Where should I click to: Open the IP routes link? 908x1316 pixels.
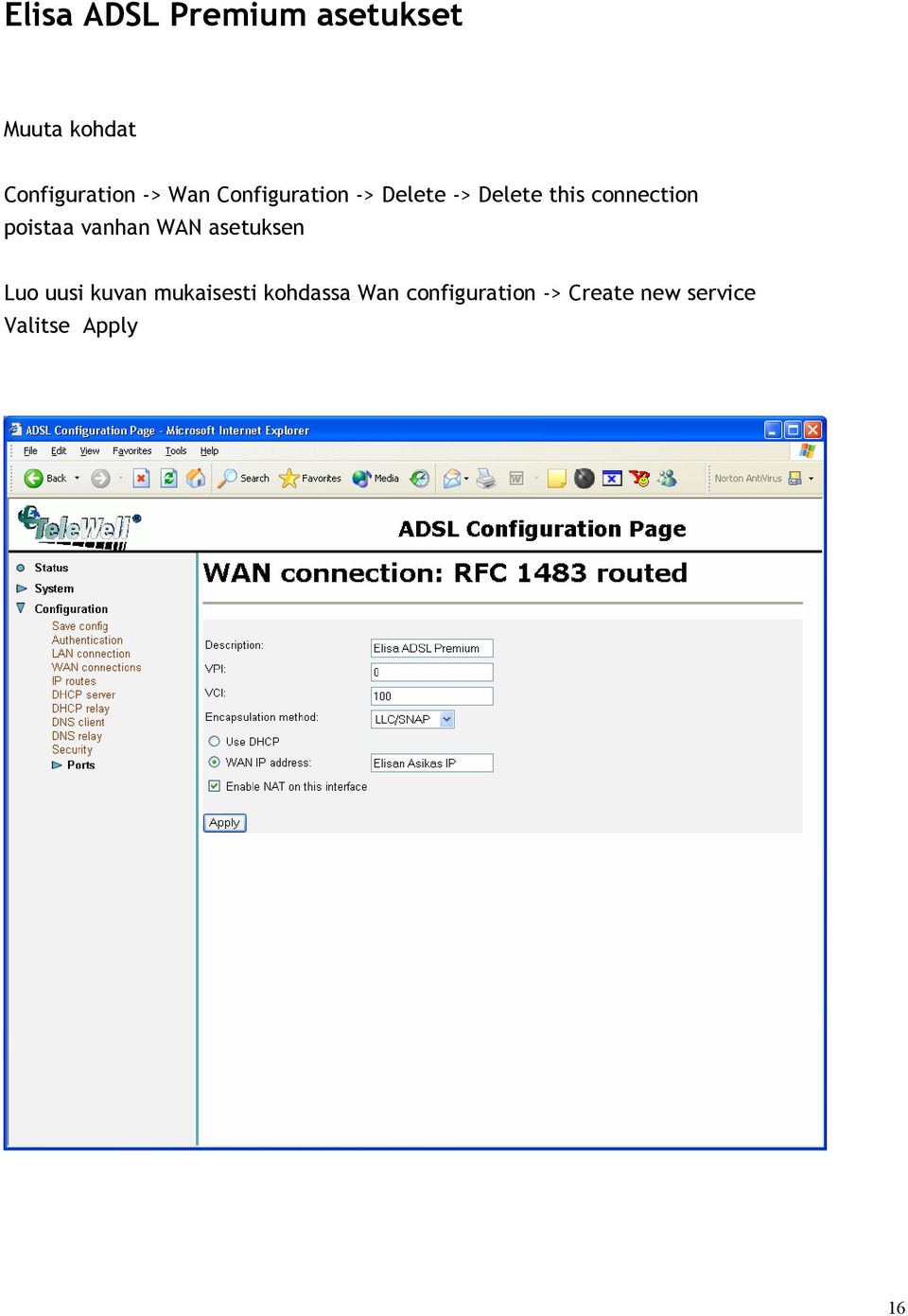74,681
